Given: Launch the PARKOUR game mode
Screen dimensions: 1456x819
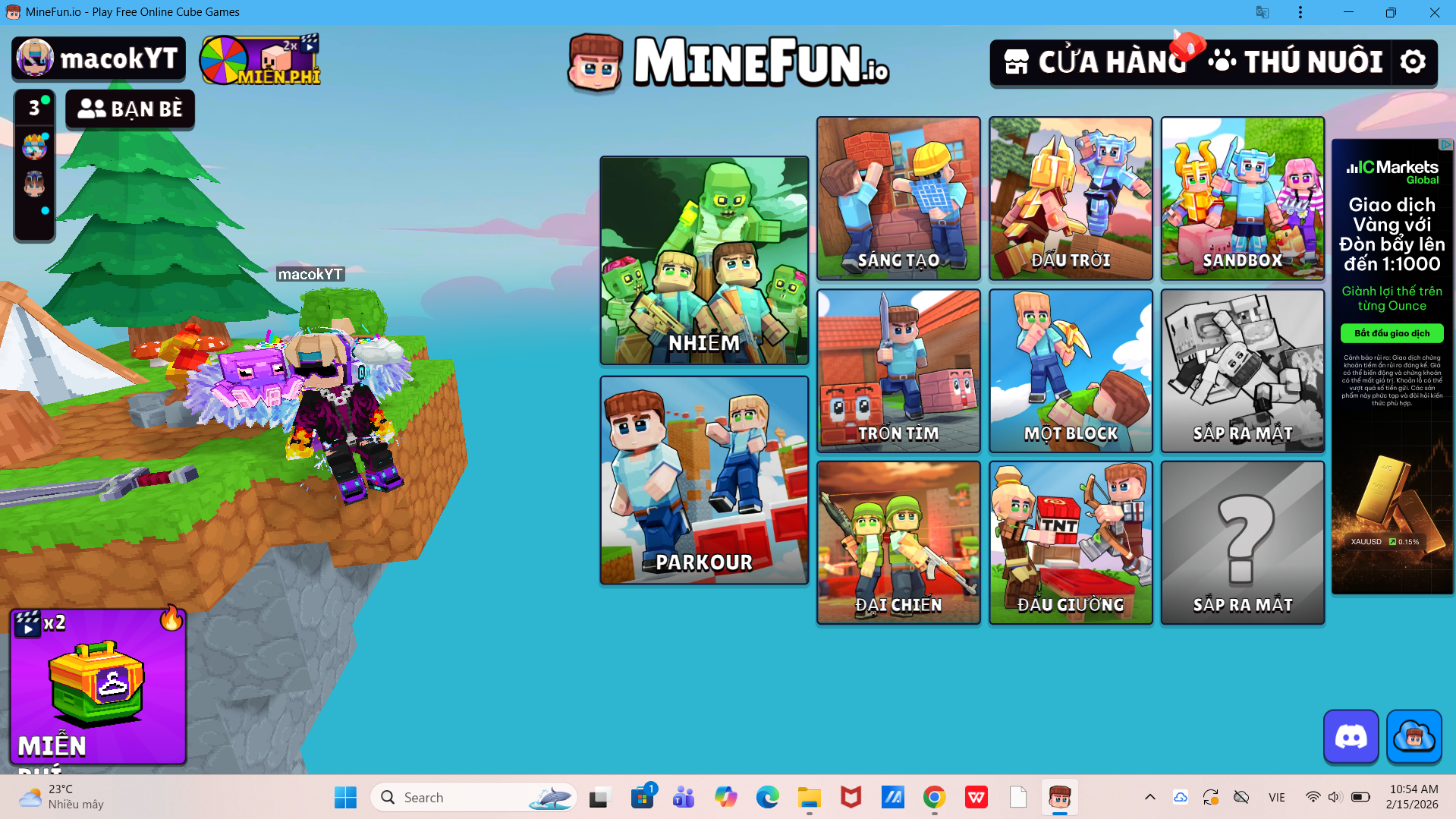Looking at the screenshot, I should point(703,480).
